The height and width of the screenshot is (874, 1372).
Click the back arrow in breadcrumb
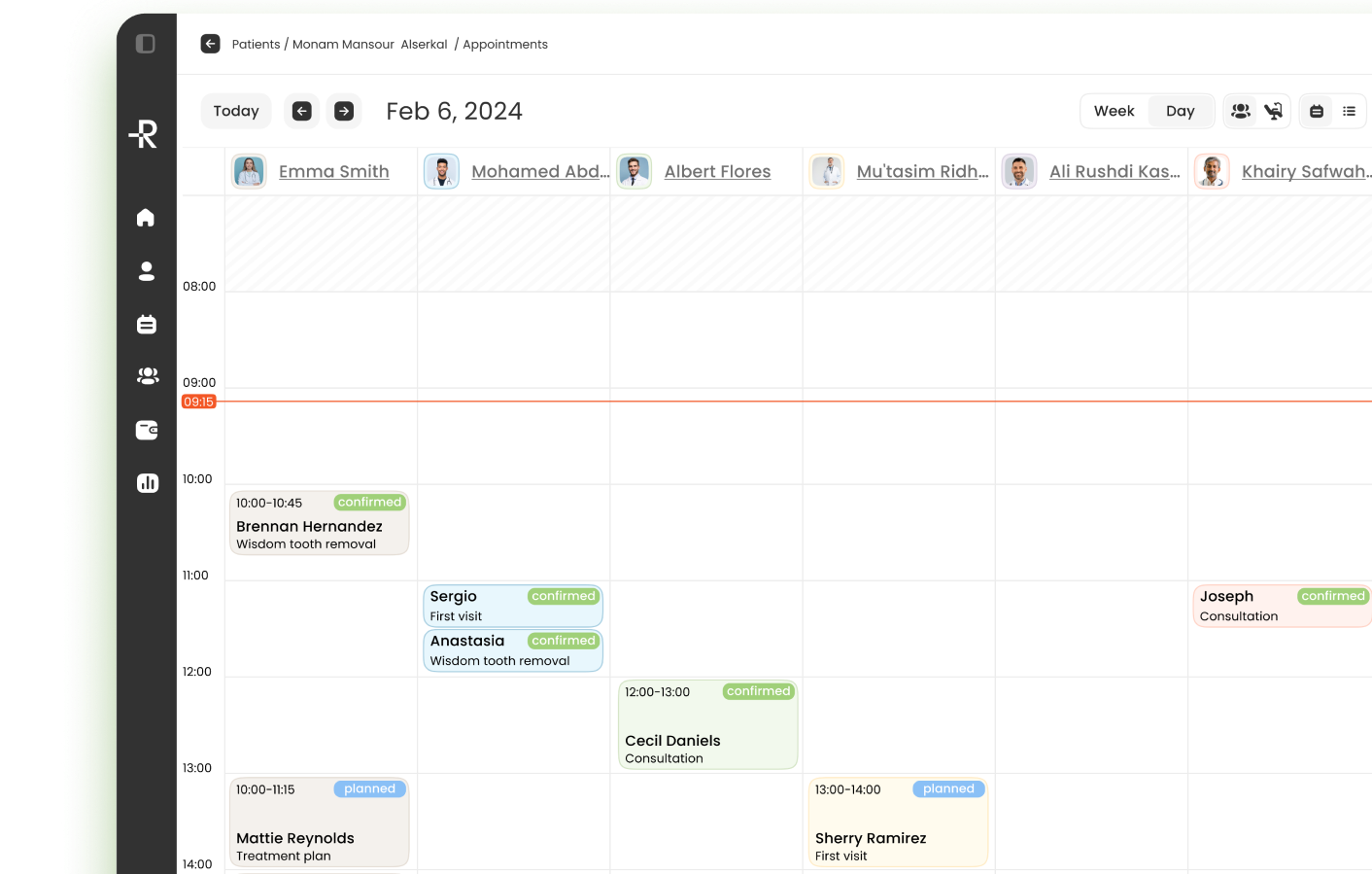click(x=210, y=44)
